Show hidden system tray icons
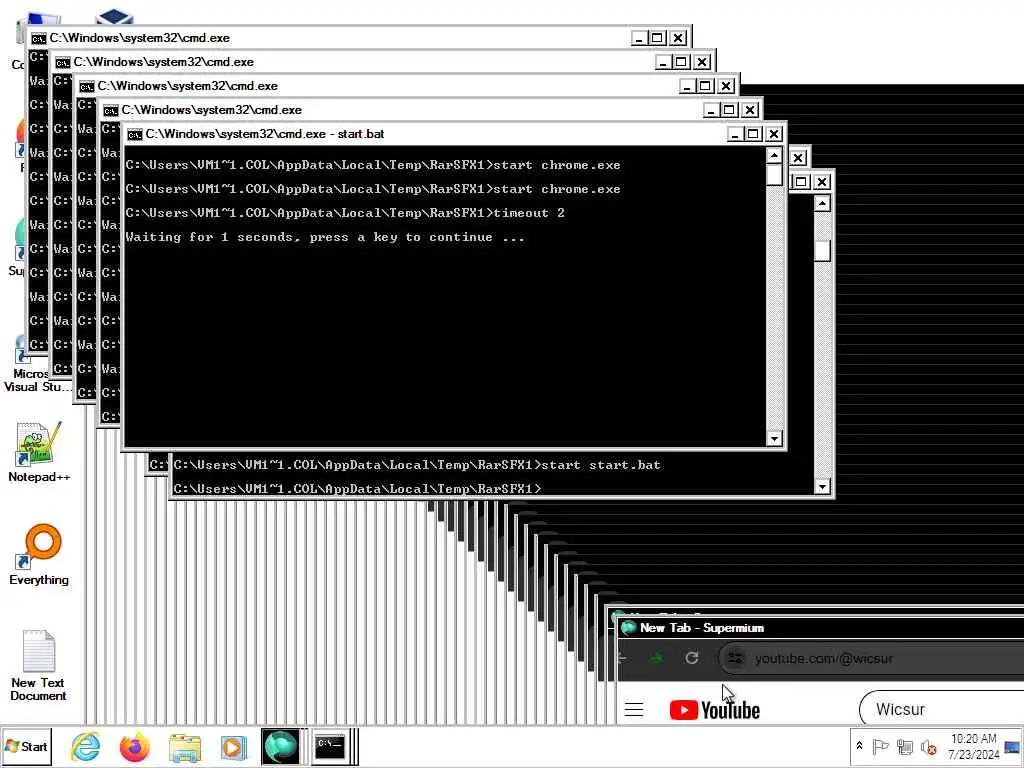This screenshot has width=1024, height=768. tap(859, 746)
